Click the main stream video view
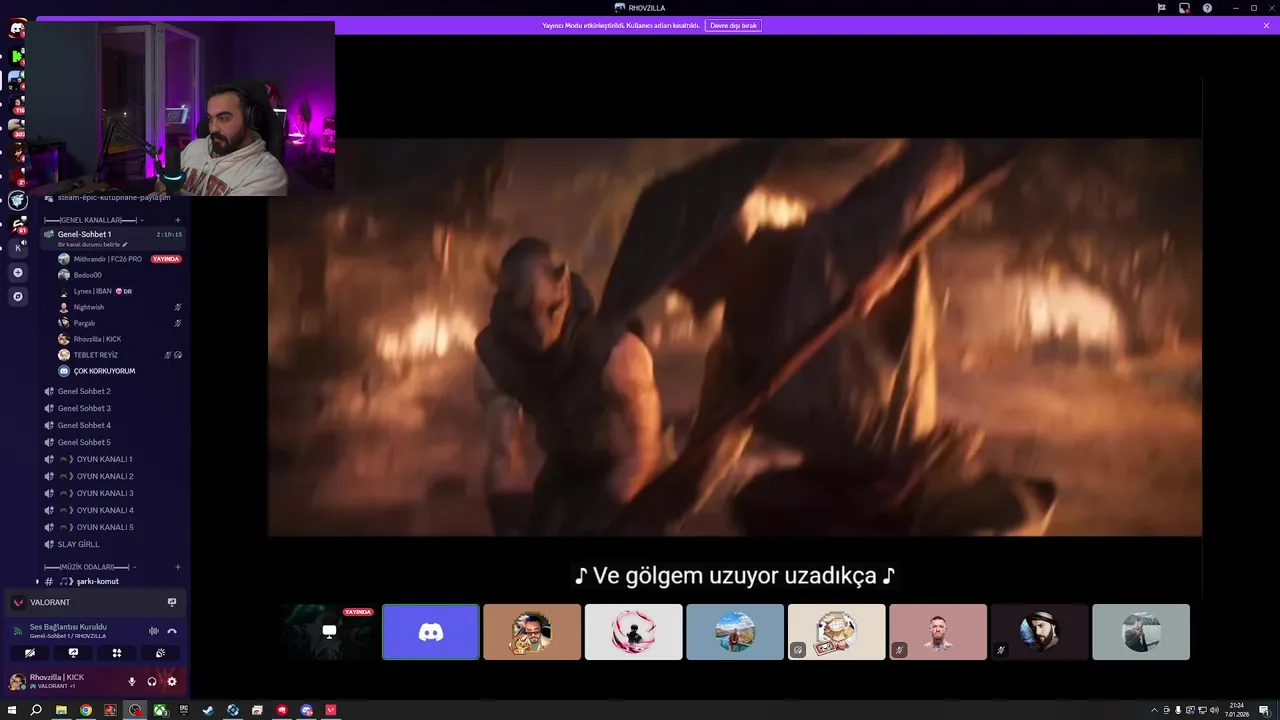The height and width of the screenshot is (720, 1280). point(734,337)
